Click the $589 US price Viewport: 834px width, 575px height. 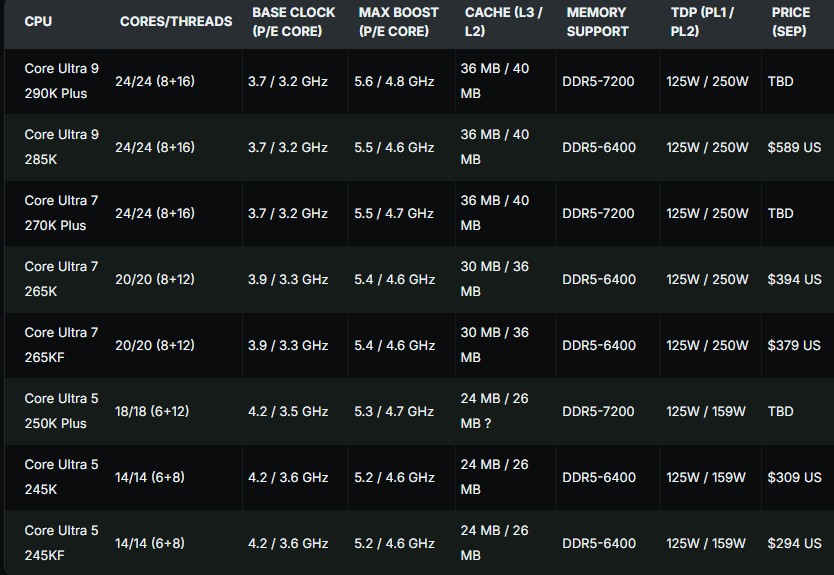(x=794, y=147)
